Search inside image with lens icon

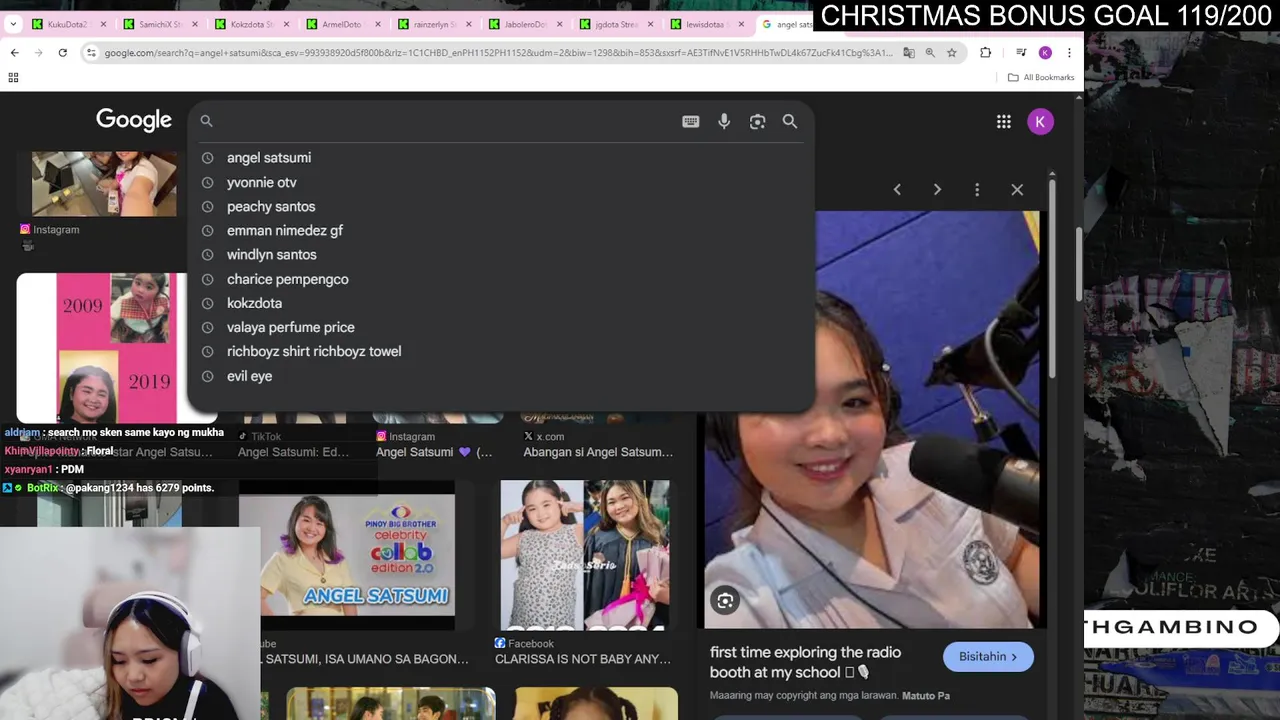[725, 600]
